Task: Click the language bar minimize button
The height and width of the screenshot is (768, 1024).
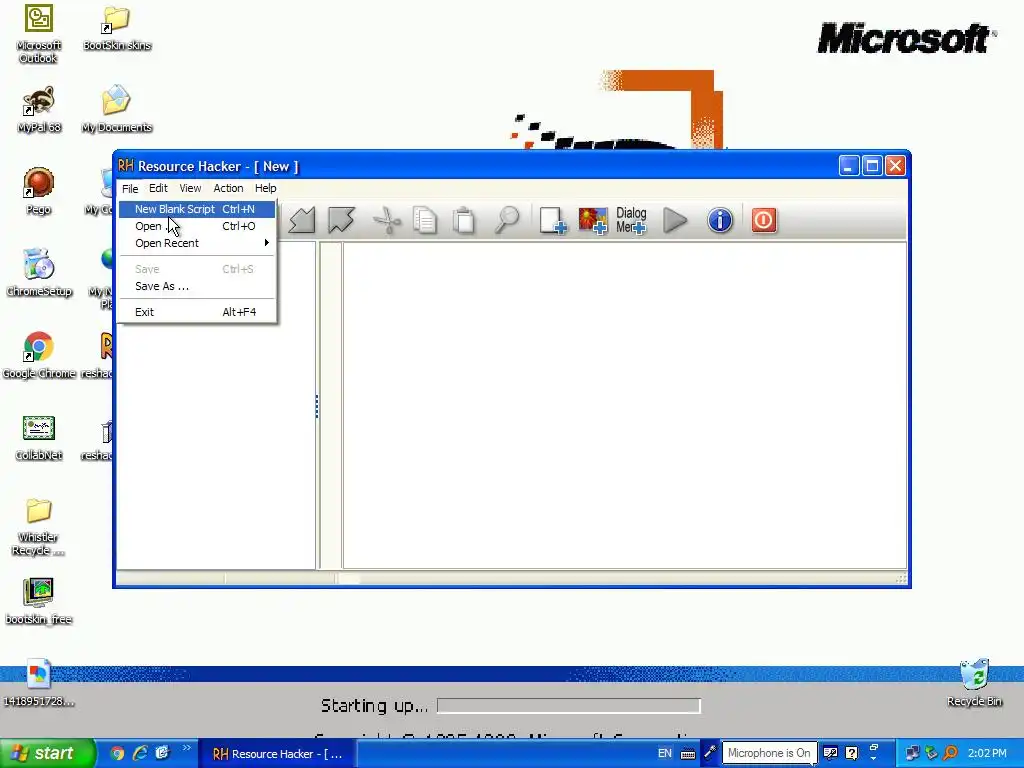Action: point(874,746)
